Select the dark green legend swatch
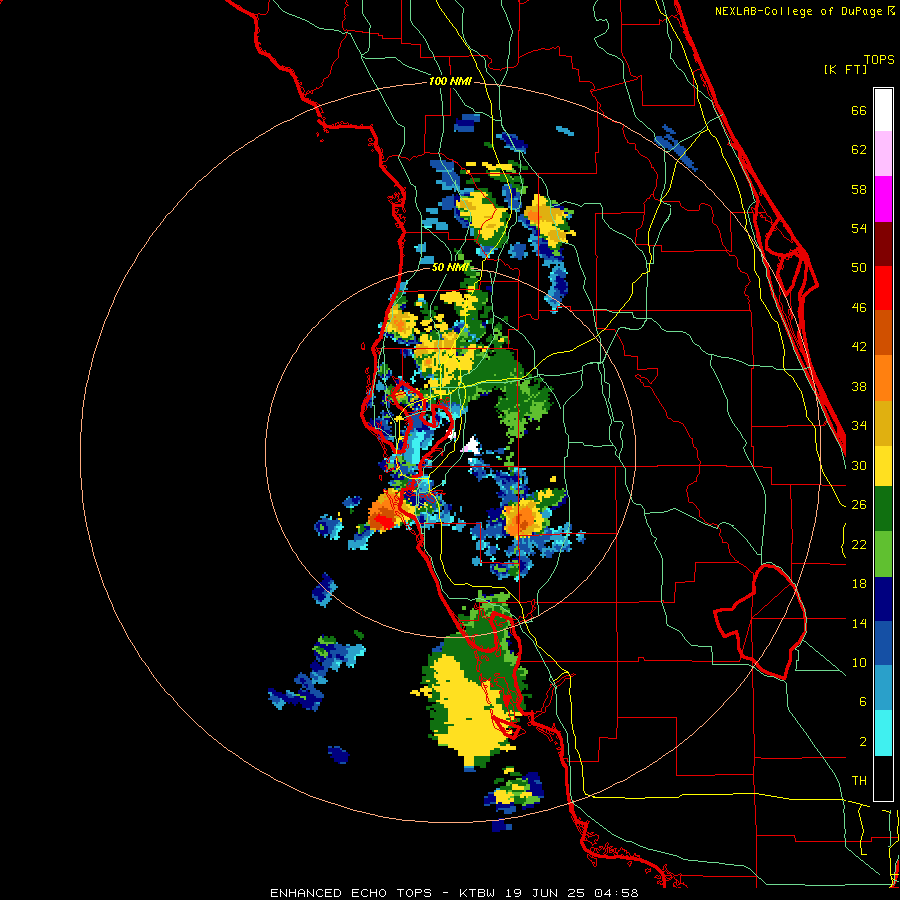This screenshot has height=900, width=900. (883, 509)
